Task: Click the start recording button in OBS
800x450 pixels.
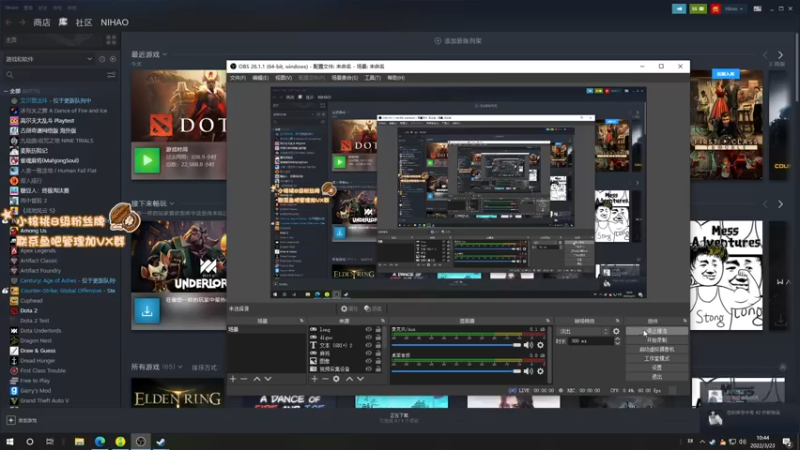Action: (x=657, y=340)
